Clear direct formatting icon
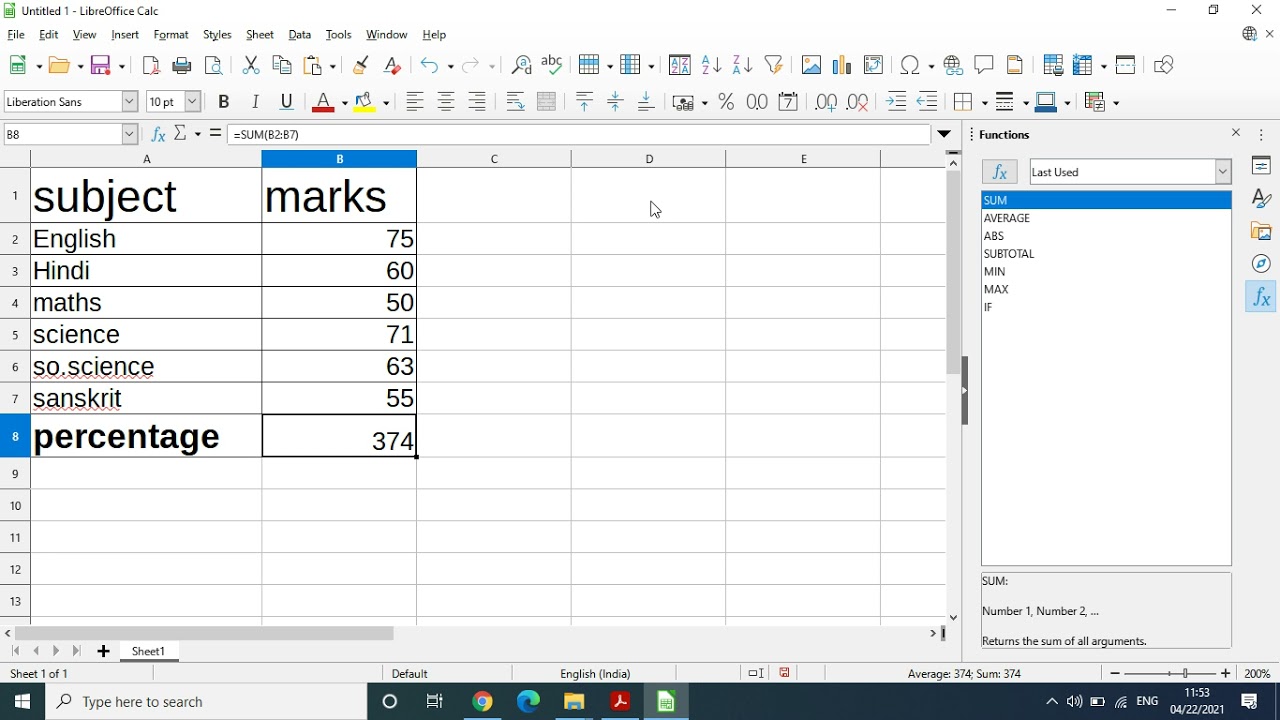Screen dimensions: 1280x720 coord(392,65)
